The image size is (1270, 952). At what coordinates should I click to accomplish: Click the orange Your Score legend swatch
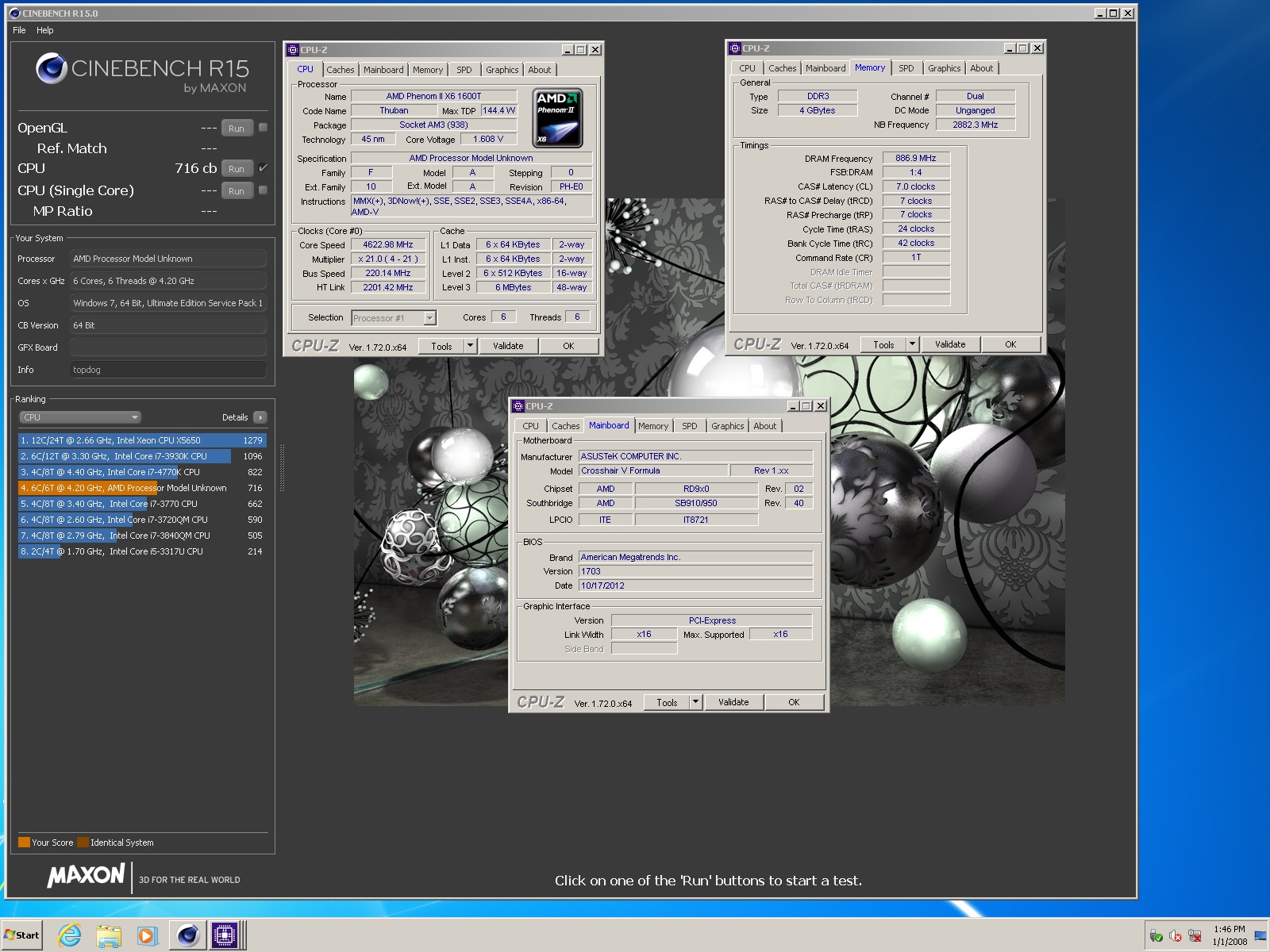click(24, 843)
